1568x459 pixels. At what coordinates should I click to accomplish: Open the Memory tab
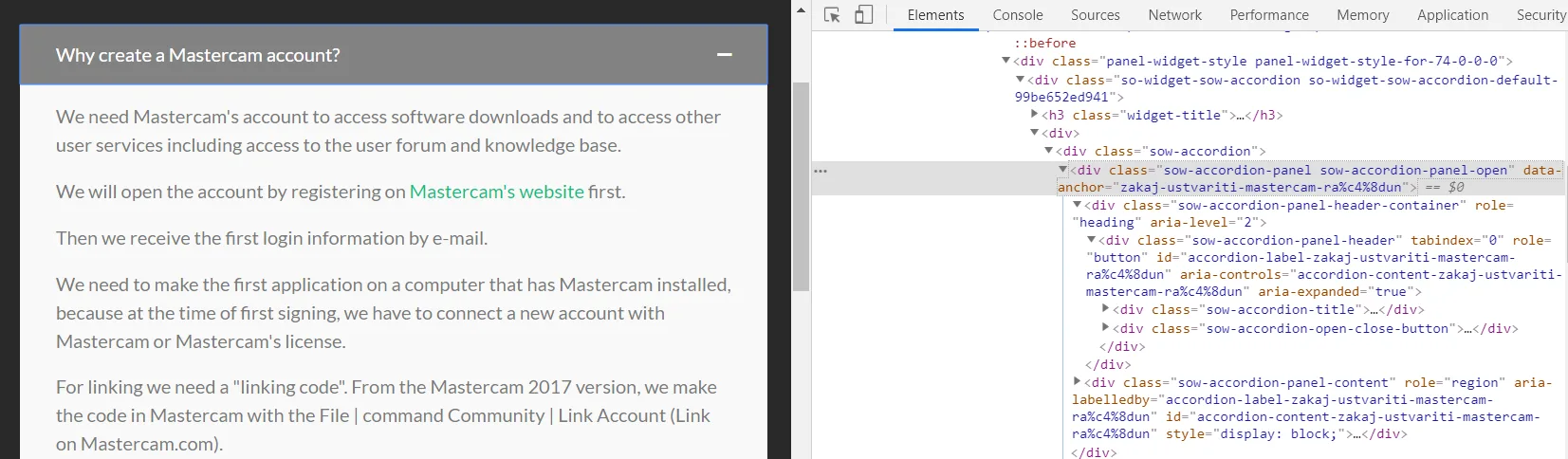(1362, 15)
